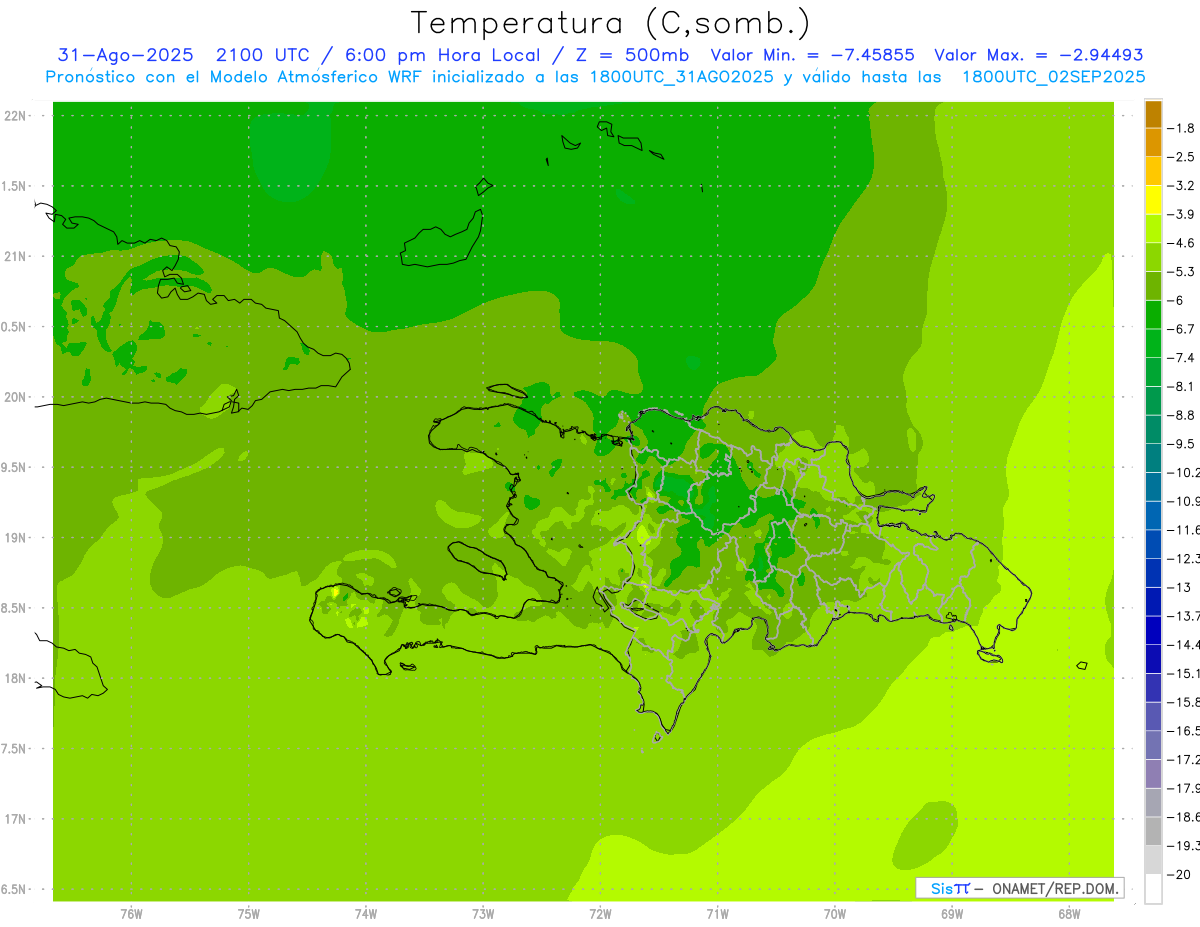Click the '-2.5' color bar label

[1180, 157]
